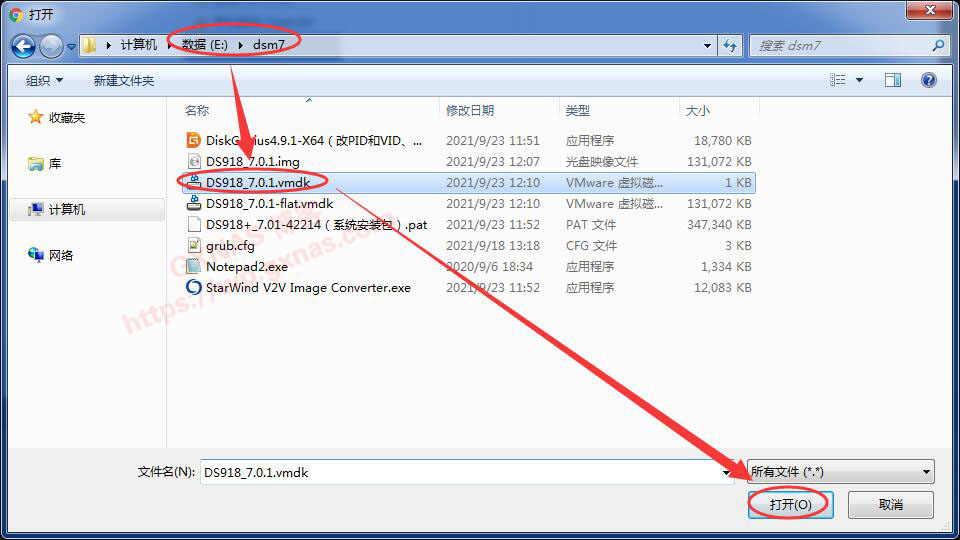Open the 组织 menu
Screen dimensions: 960x540
click(x=44, y=80)
